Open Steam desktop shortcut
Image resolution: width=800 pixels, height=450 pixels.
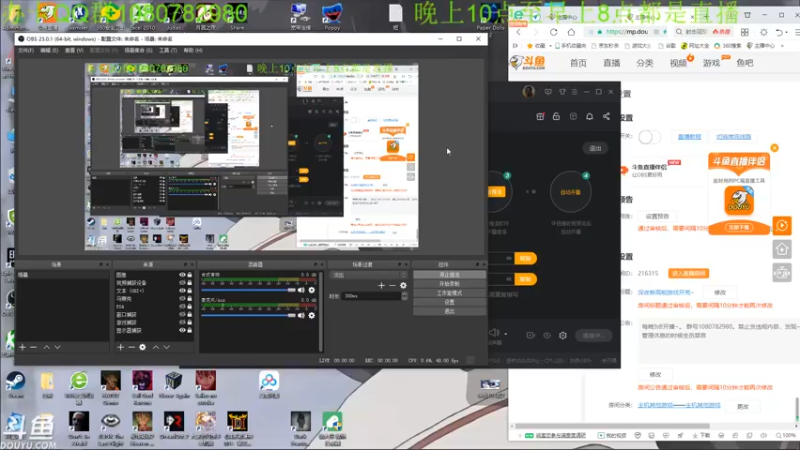pyautogui.click(x=15, y=385)
